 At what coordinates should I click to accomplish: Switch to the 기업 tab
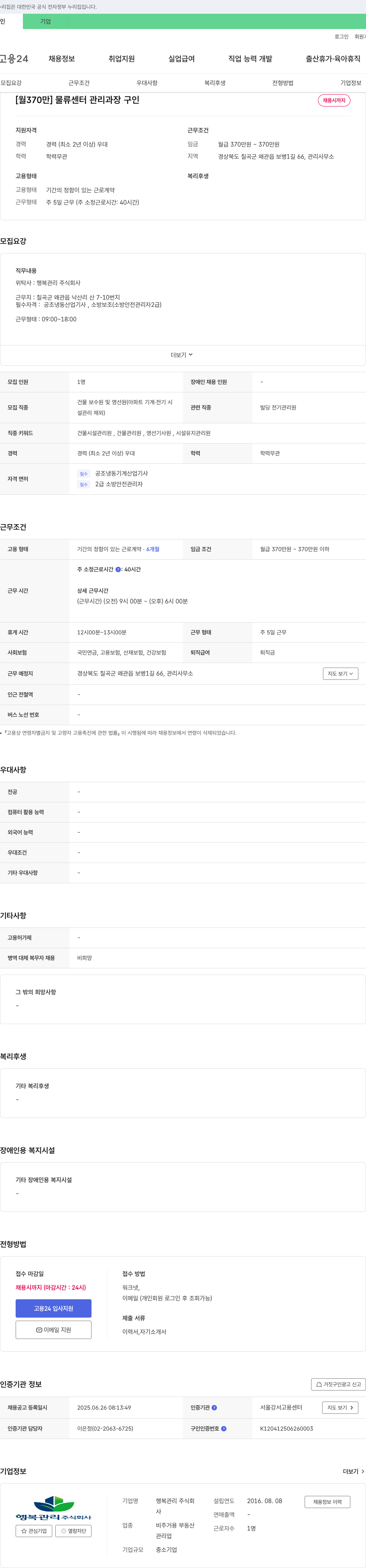pos(46,21)
